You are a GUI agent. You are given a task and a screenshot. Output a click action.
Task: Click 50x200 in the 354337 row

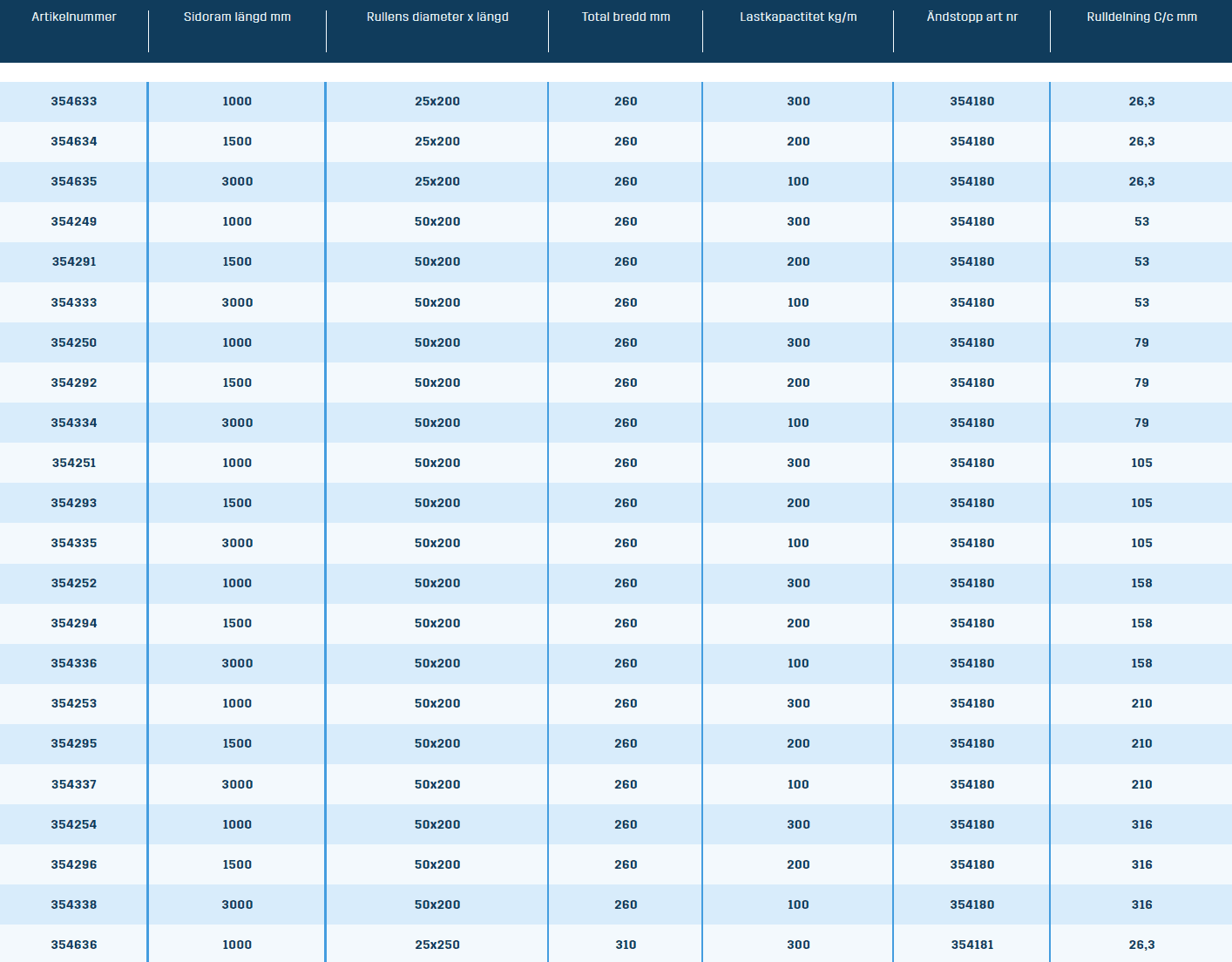(x=437, y=784)
